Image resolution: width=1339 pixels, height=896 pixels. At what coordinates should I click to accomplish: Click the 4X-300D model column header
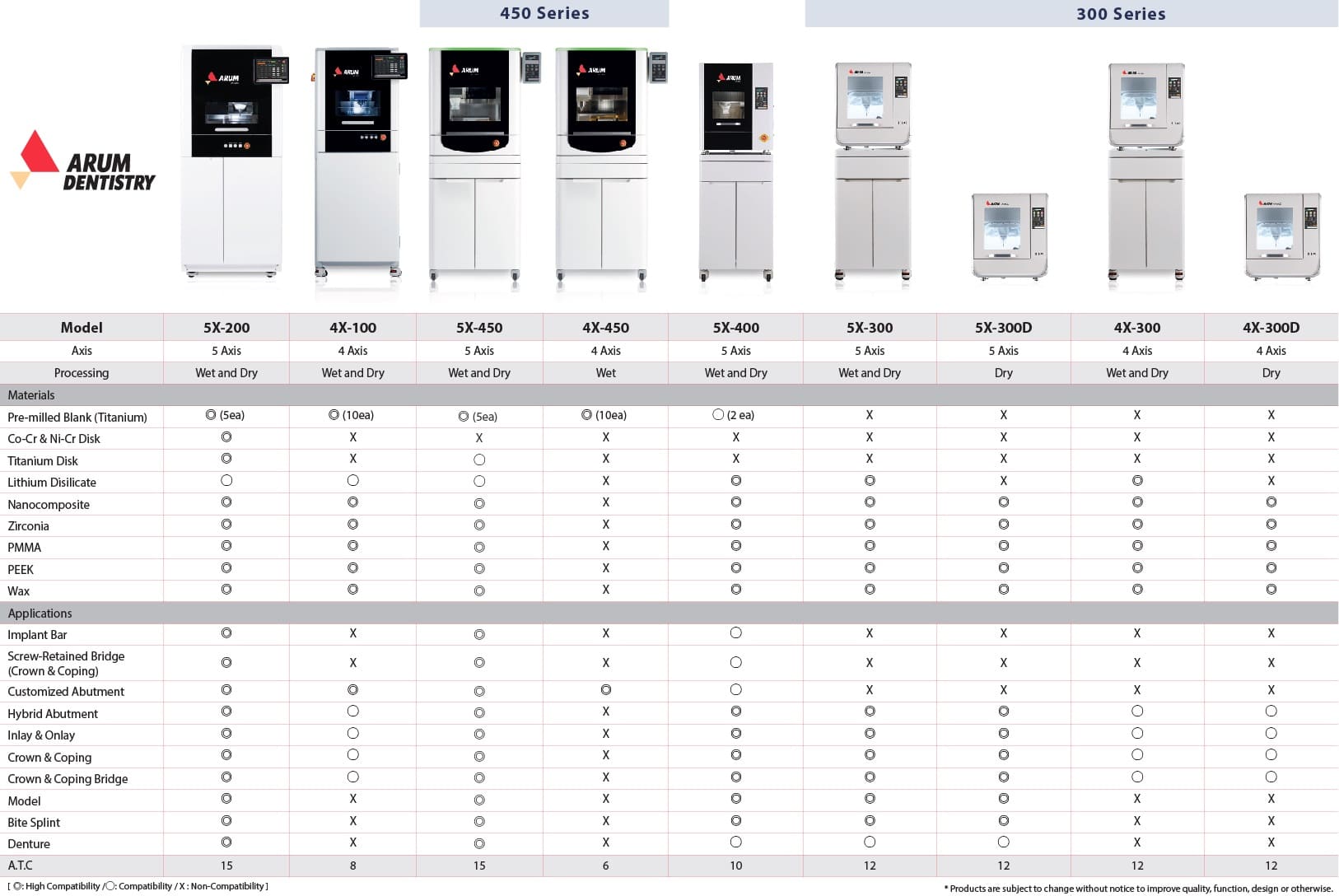tap(1271, 328)
